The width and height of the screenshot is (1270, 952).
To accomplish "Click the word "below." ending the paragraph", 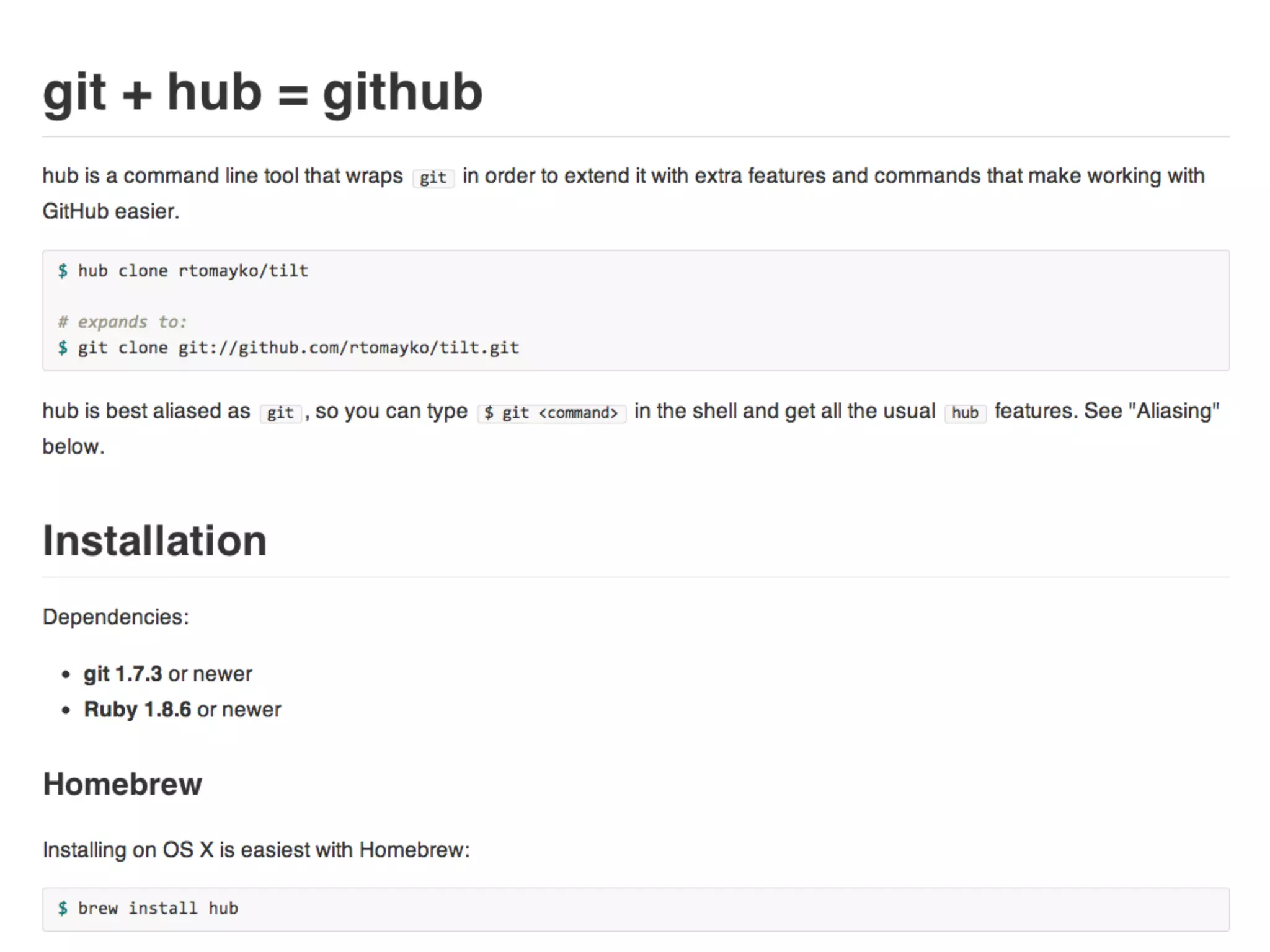I will pyautogui.click(x=73, y=446).
